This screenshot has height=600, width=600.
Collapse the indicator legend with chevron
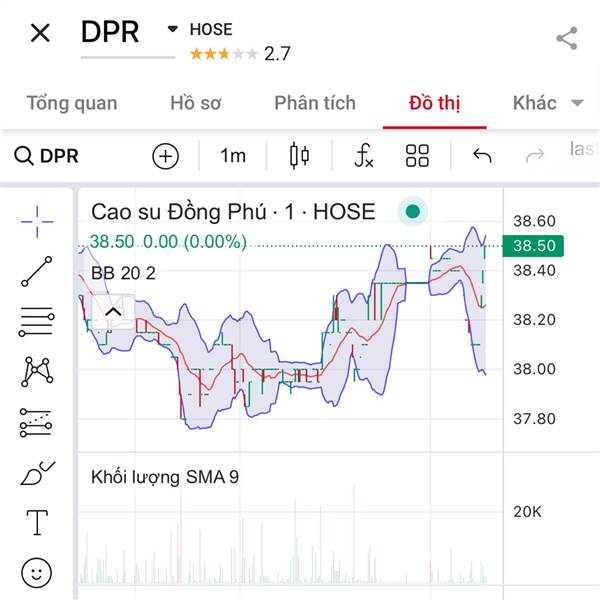pos(113,312)
